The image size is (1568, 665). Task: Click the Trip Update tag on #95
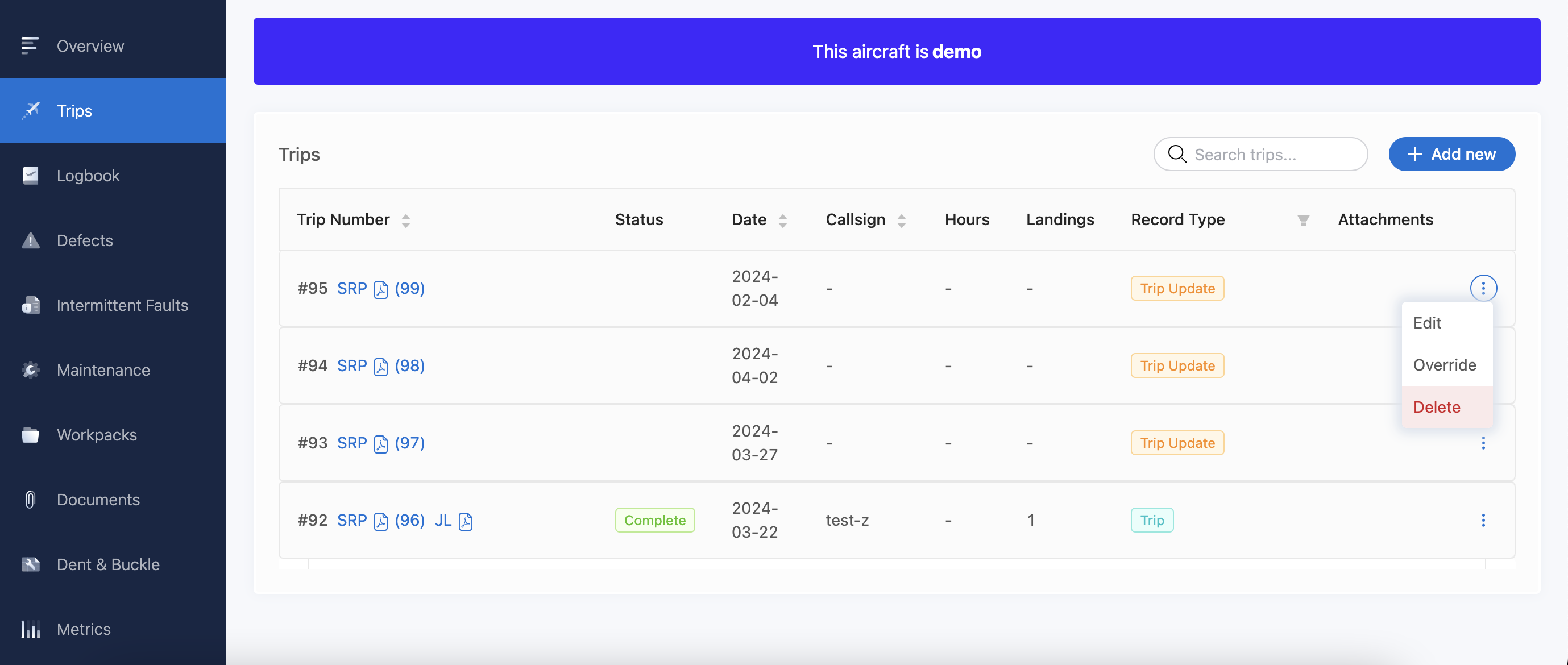[x=1177, y=288]
